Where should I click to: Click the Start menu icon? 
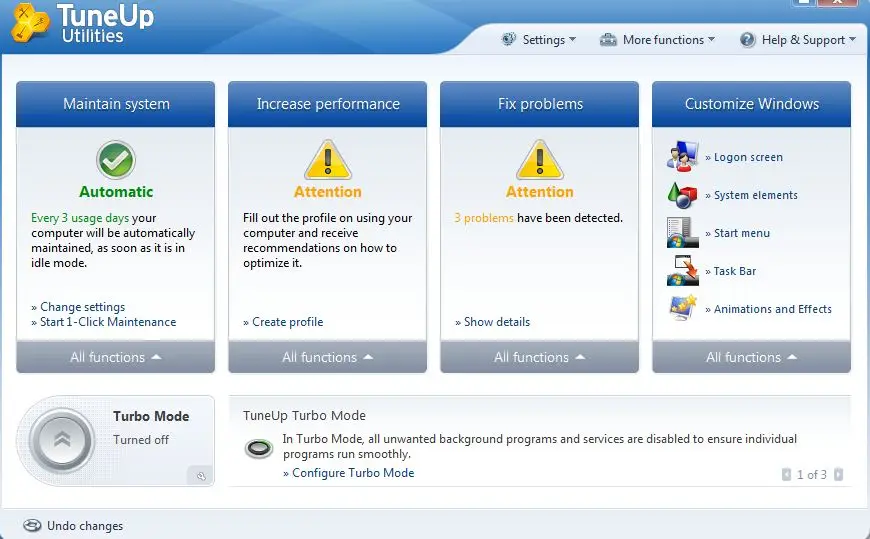[682, 233]
